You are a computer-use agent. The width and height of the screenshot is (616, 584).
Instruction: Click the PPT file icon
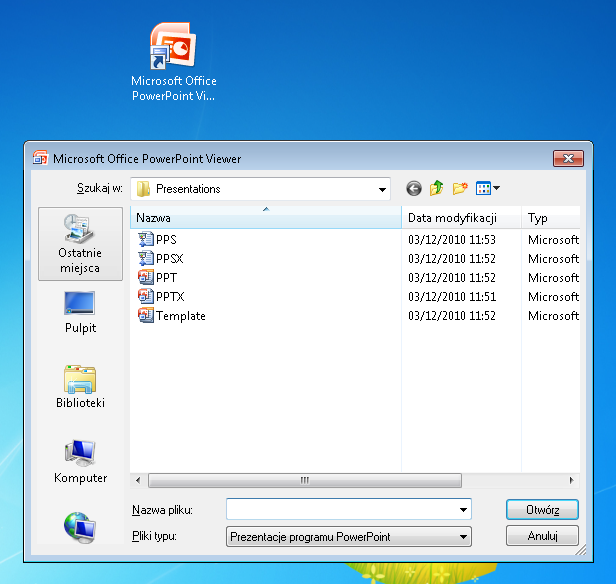(x=146, y=277)
